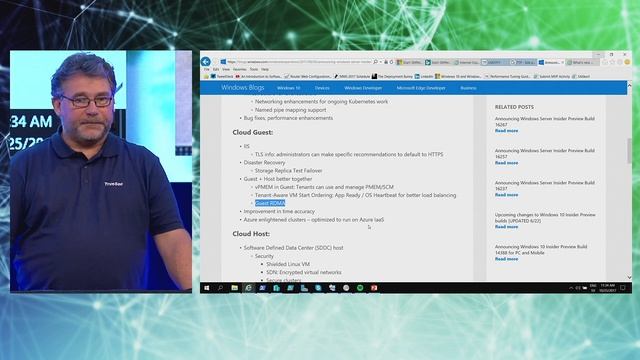Open Devices nav item

pos(322,88)
